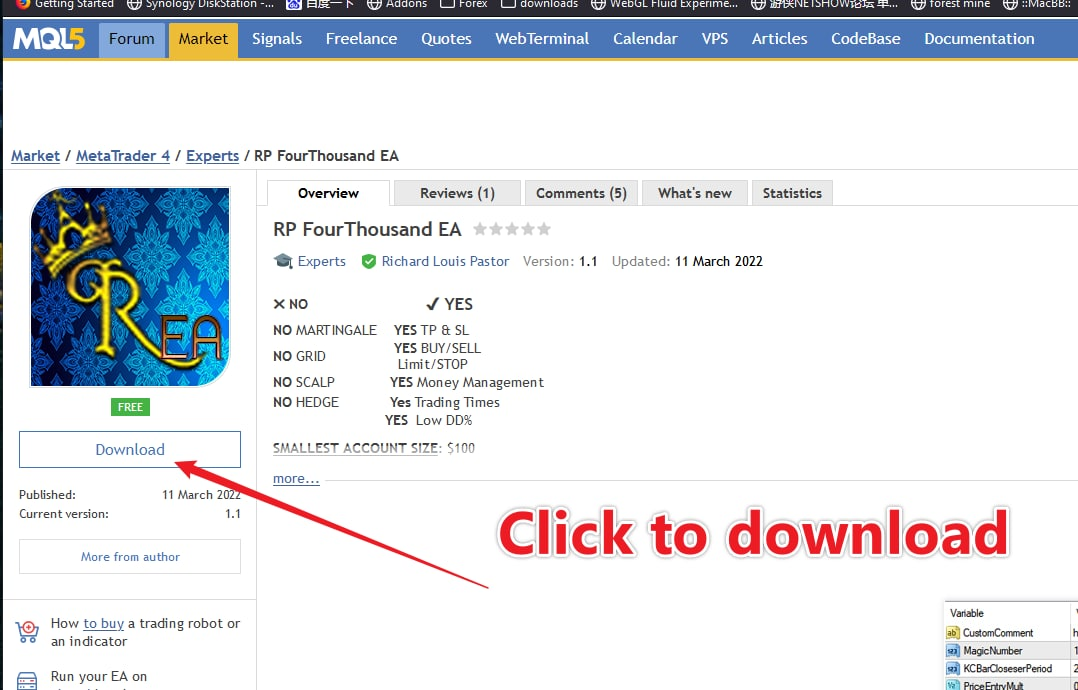Screen dimensions: 1078x690
Task: Click More from author button
Action: 130,557
